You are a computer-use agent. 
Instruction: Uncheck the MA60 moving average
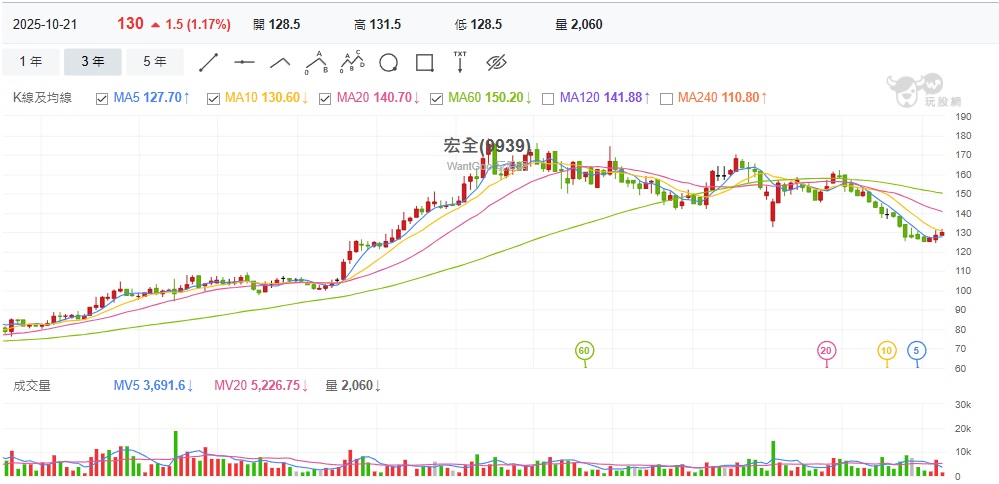[437, 98]
